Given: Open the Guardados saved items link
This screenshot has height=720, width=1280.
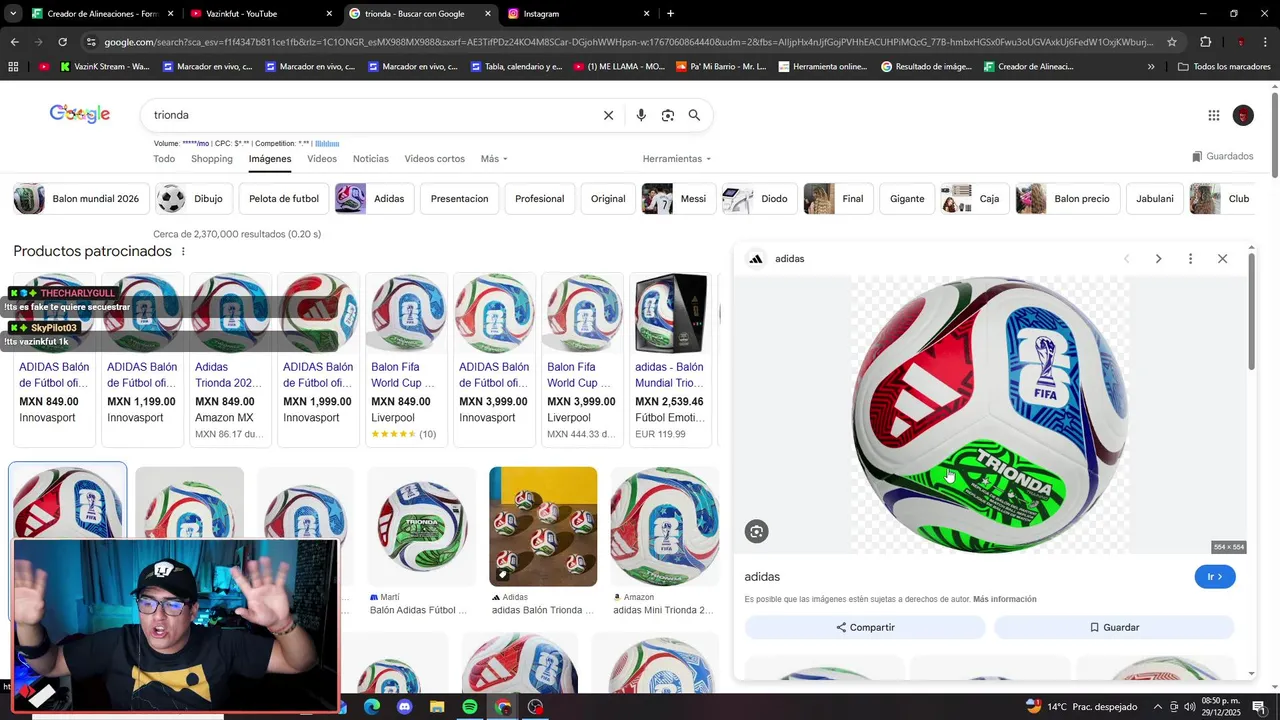Looking at the screenshot, I should (x=1222, y=157).
